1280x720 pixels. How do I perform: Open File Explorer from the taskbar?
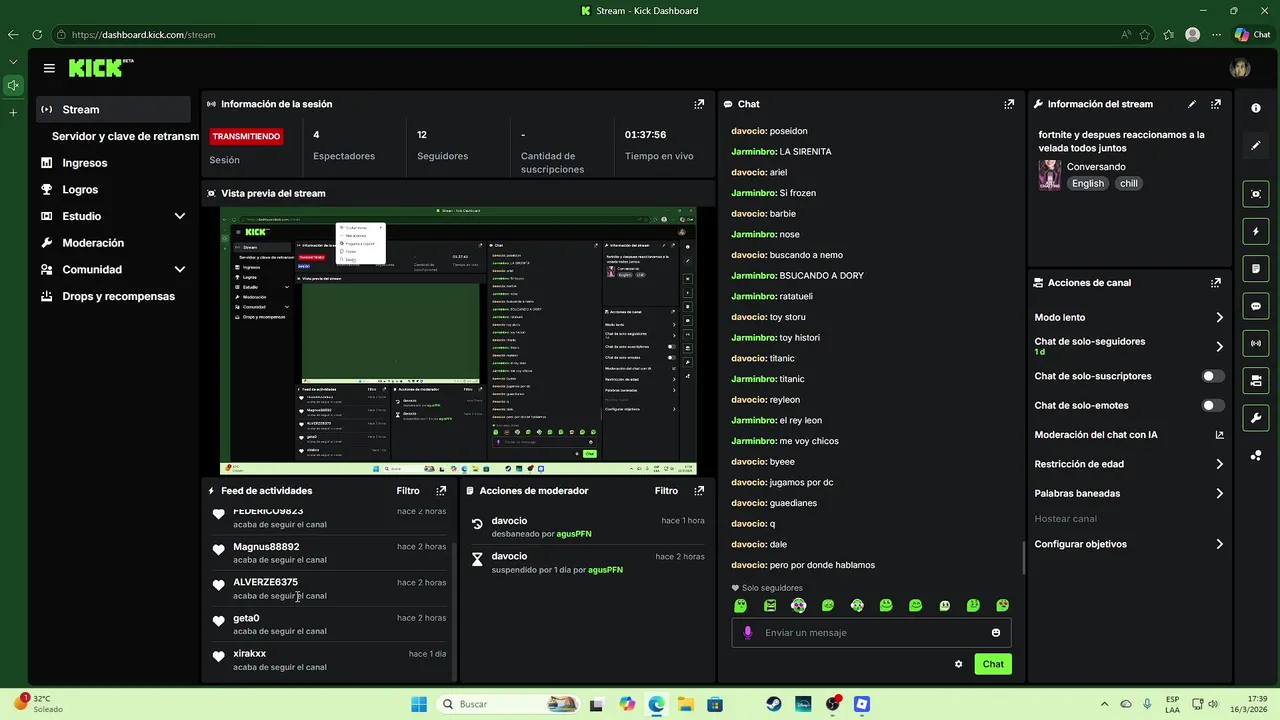pyautogui.click(x=686, y=704)
